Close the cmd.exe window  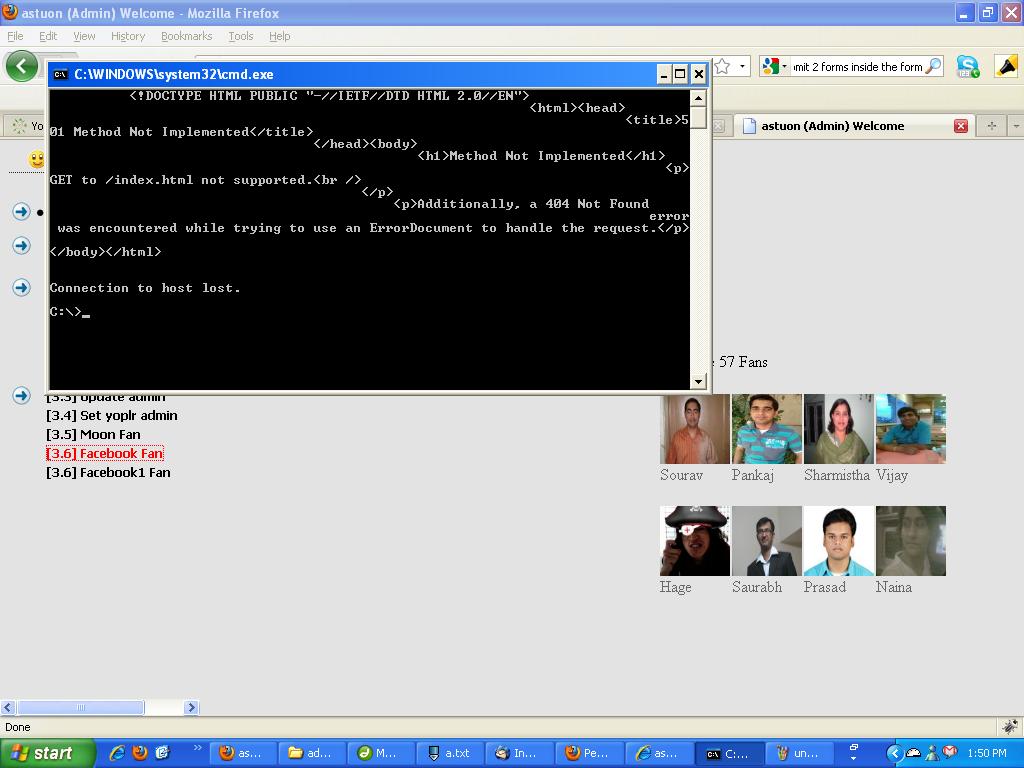[x=698, y=74]
